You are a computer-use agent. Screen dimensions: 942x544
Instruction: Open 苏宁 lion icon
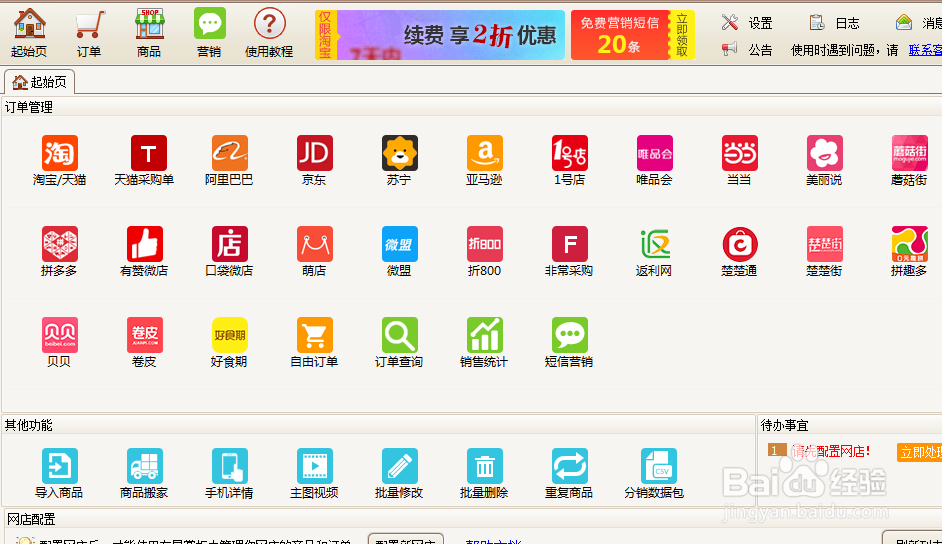point(400,160)
